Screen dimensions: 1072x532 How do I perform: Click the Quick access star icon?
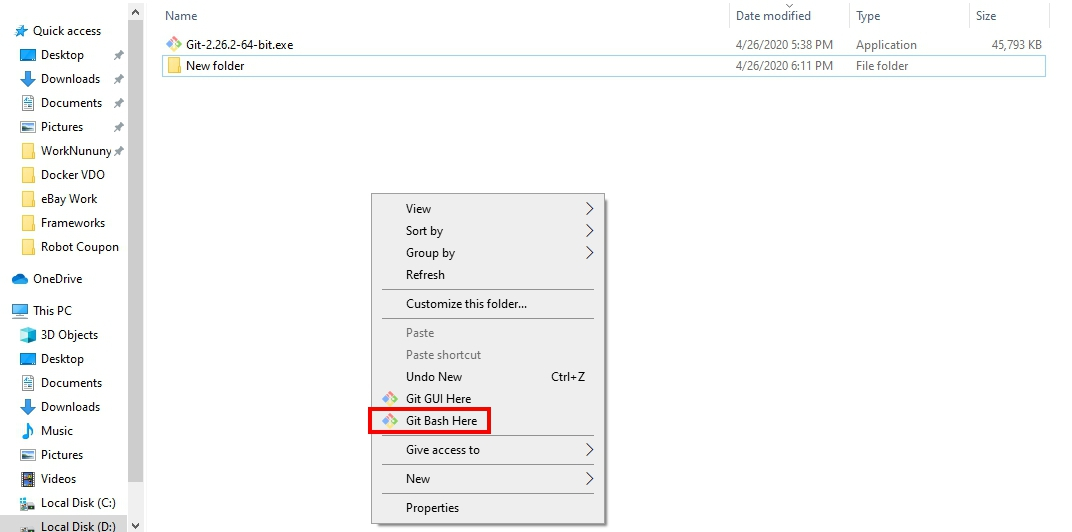21,31
